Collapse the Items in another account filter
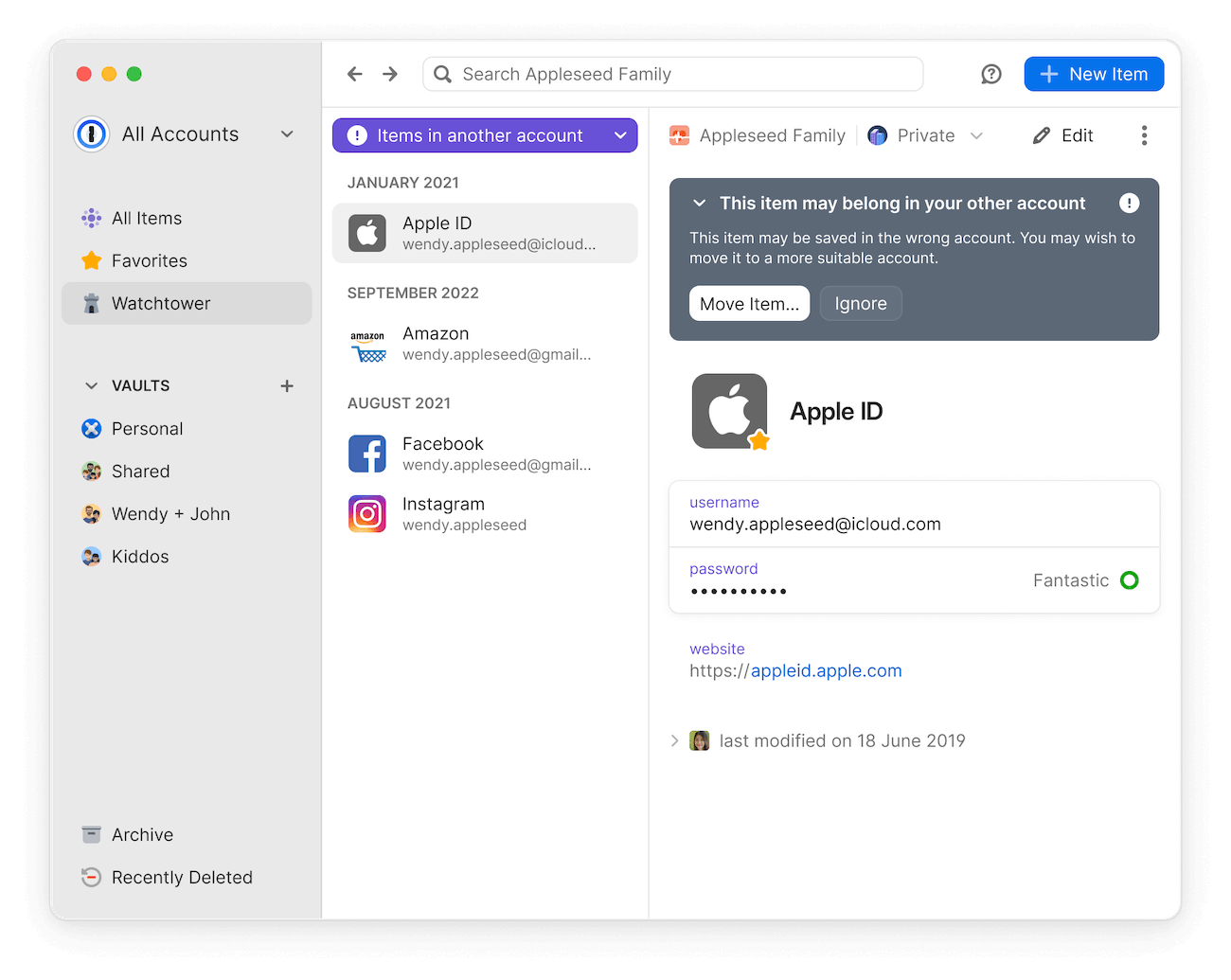Viewport: 1231px width, 980px height. [620, 134]
